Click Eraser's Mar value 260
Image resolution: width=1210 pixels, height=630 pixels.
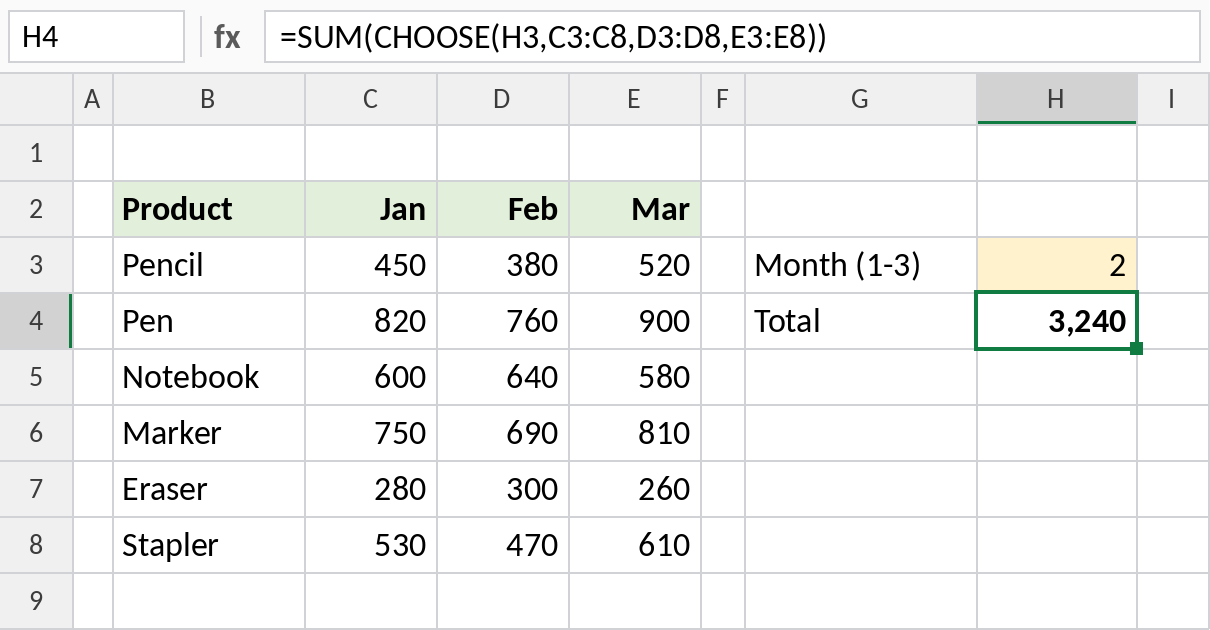(635, 489)
